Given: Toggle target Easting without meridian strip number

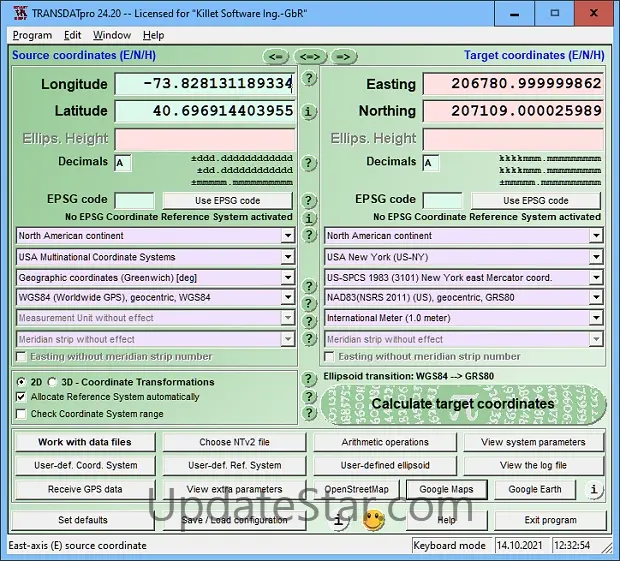Looking at the screenshot, I should pos(329,357).
